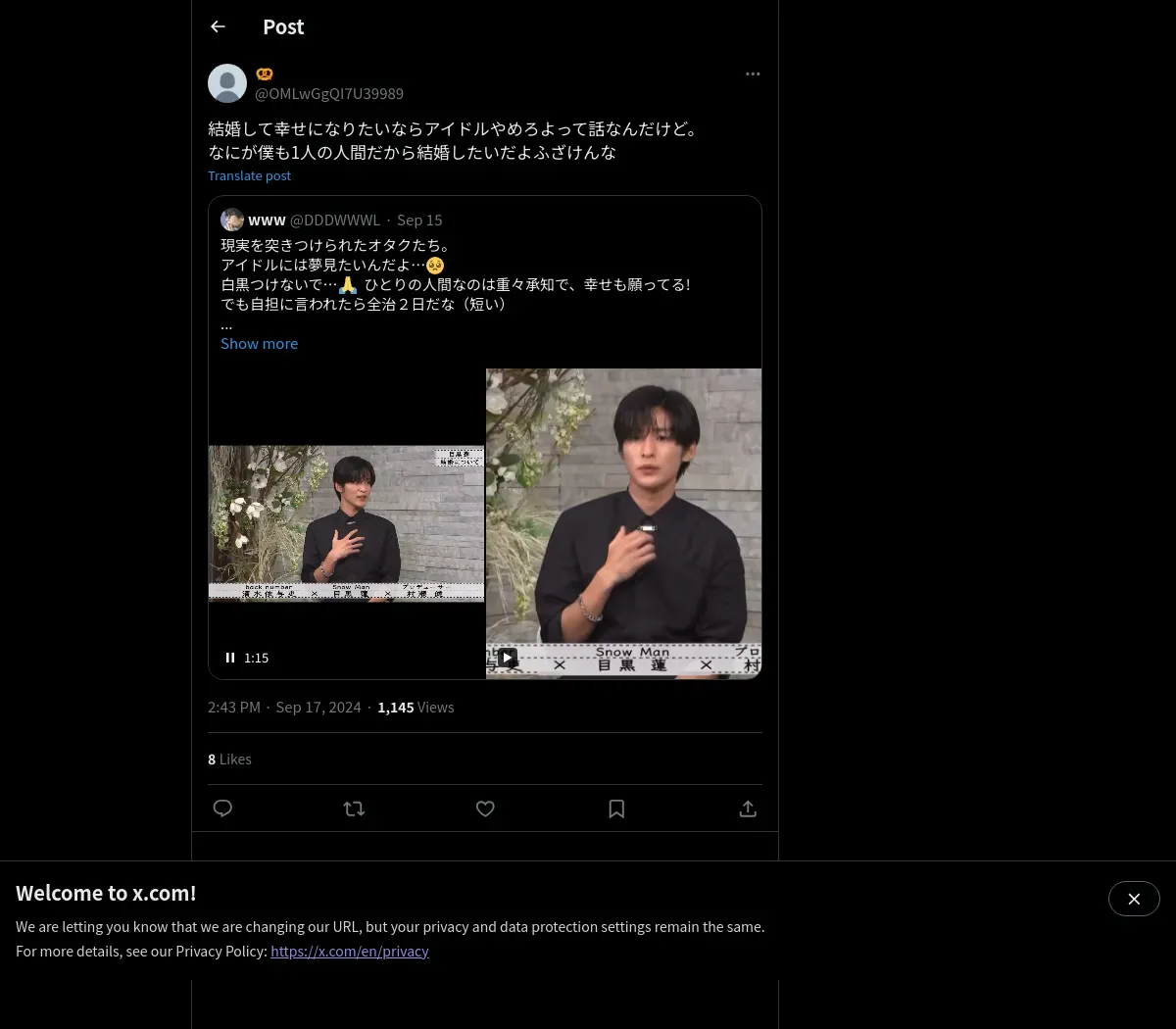Open the @OMLwGgQI7U39989 profile handle
The image size is (1176, 1029).
329,94
